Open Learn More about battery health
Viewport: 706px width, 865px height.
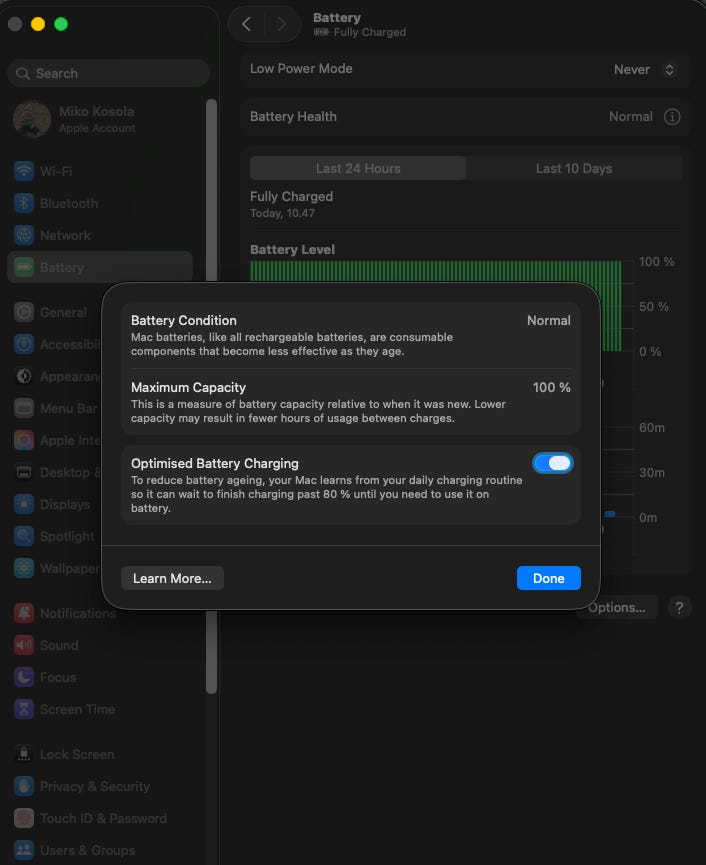click(x=172, y=578)
